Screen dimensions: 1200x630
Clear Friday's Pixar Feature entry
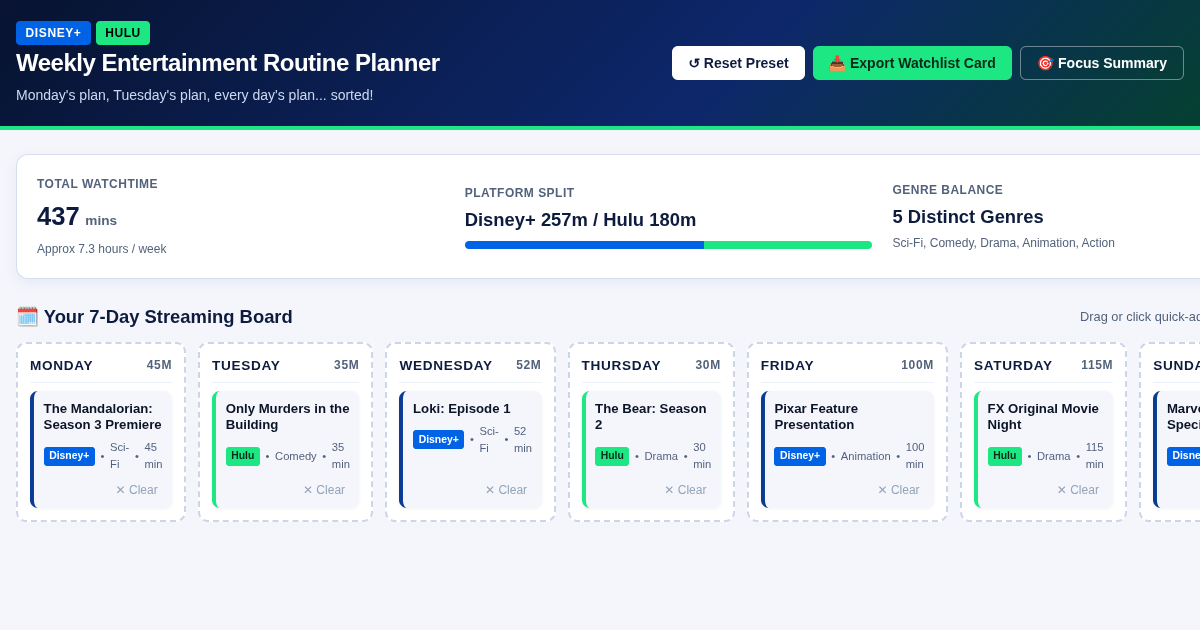pos(898,490)
